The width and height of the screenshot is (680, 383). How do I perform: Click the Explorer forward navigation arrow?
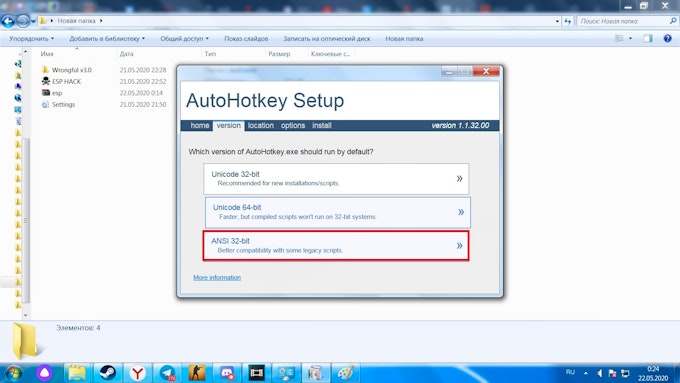click(23, 21)
